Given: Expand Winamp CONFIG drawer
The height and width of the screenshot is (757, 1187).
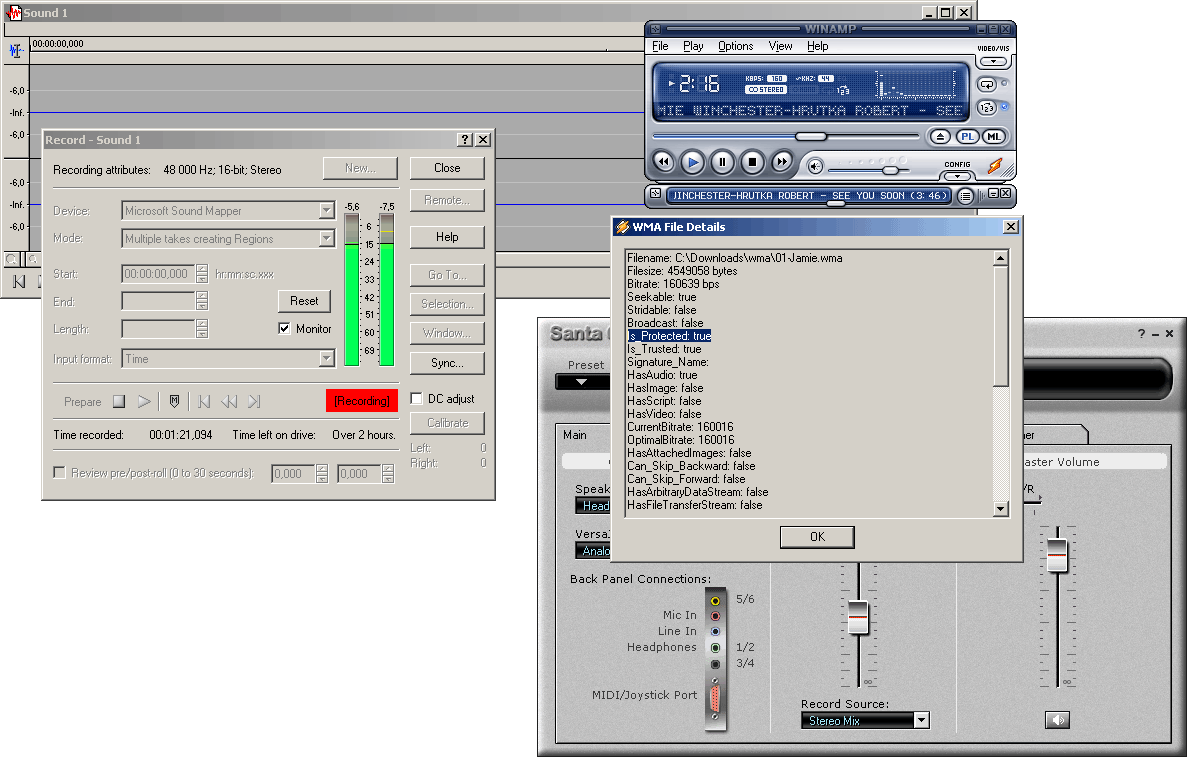Looking at the screenshot, I should tap(958, 176).
